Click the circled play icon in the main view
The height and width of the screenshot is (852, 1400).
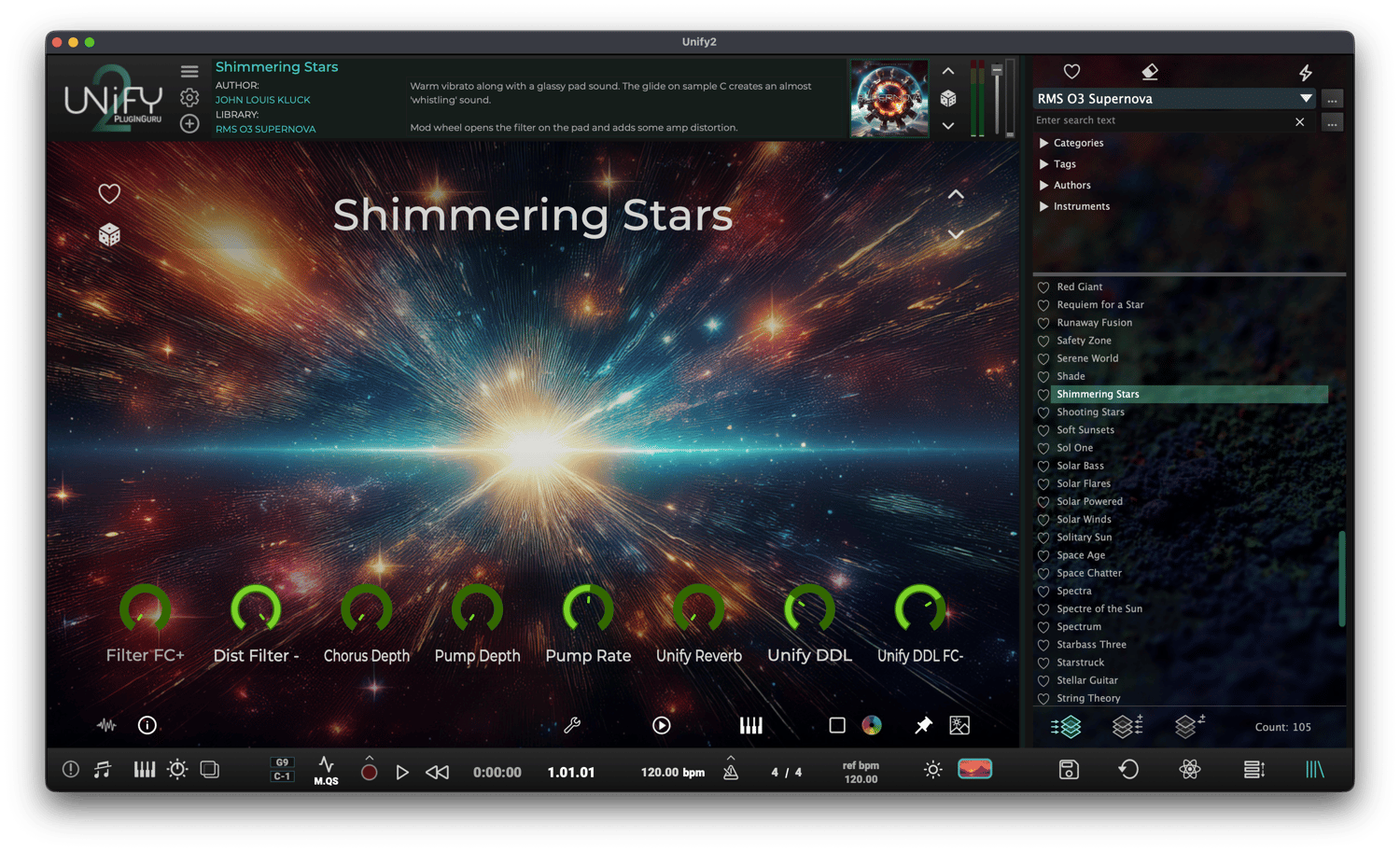coord(661,725)
